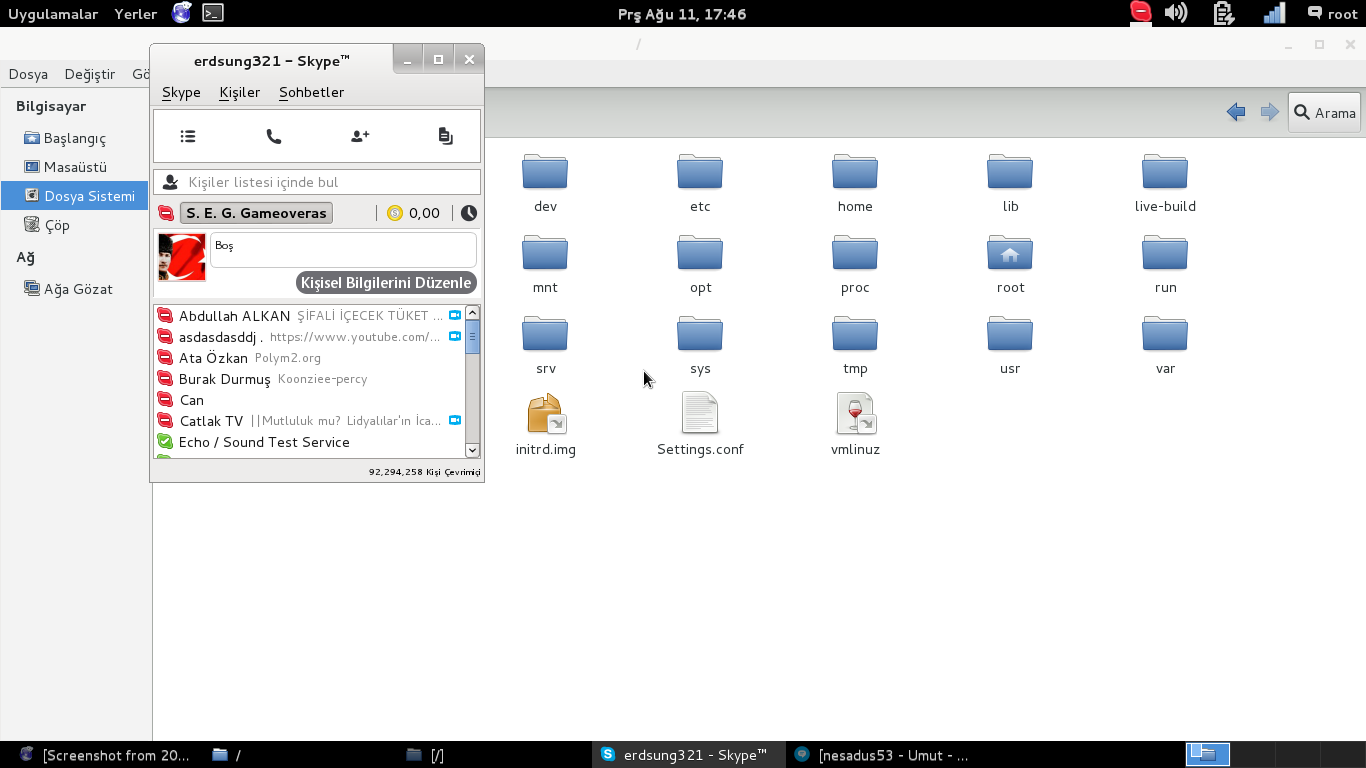Open the Değiştir menu in file manager
Viewport: 1366px width, 768px height.
pos(90,74)
